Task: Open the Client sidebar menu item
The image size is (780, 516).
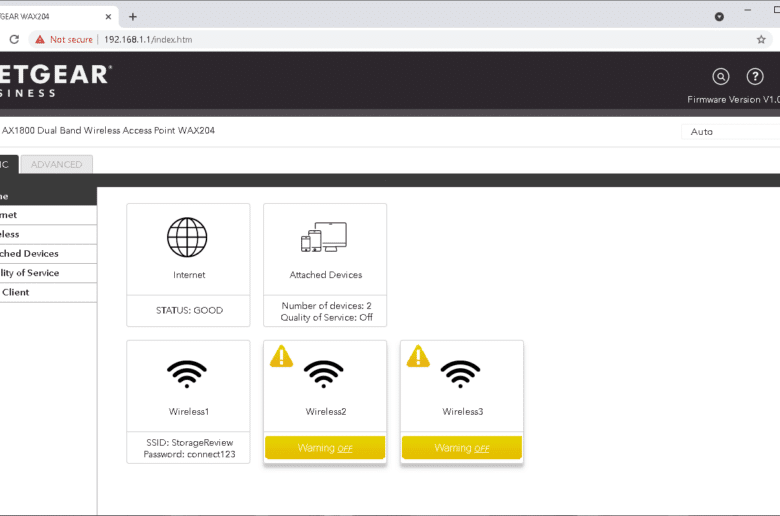Action: 48,293
